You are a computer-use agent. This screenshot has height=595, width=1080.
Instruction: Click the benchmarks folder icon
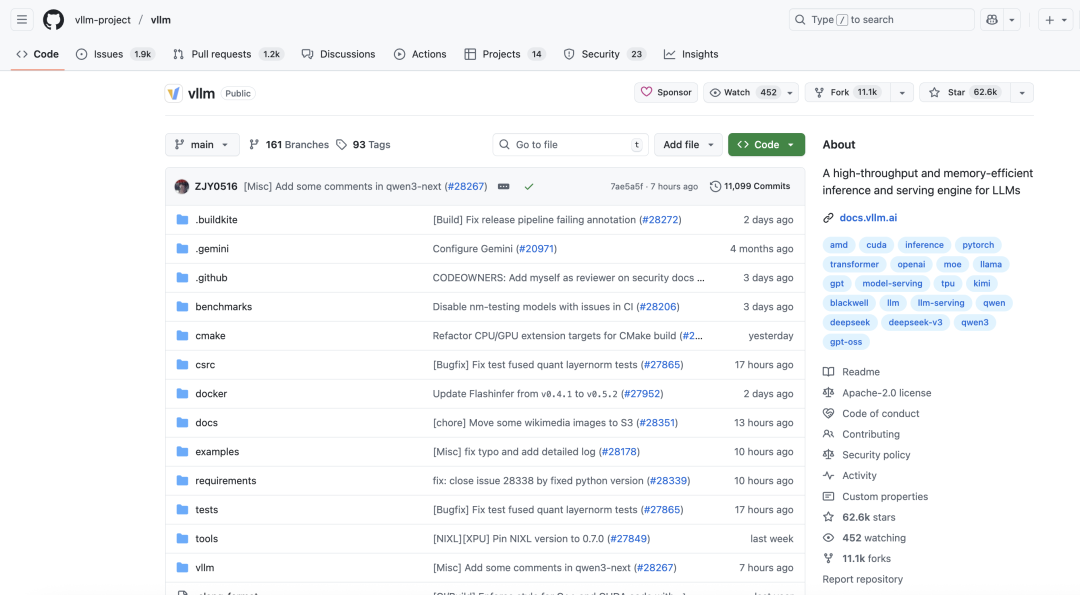[183, 306]
